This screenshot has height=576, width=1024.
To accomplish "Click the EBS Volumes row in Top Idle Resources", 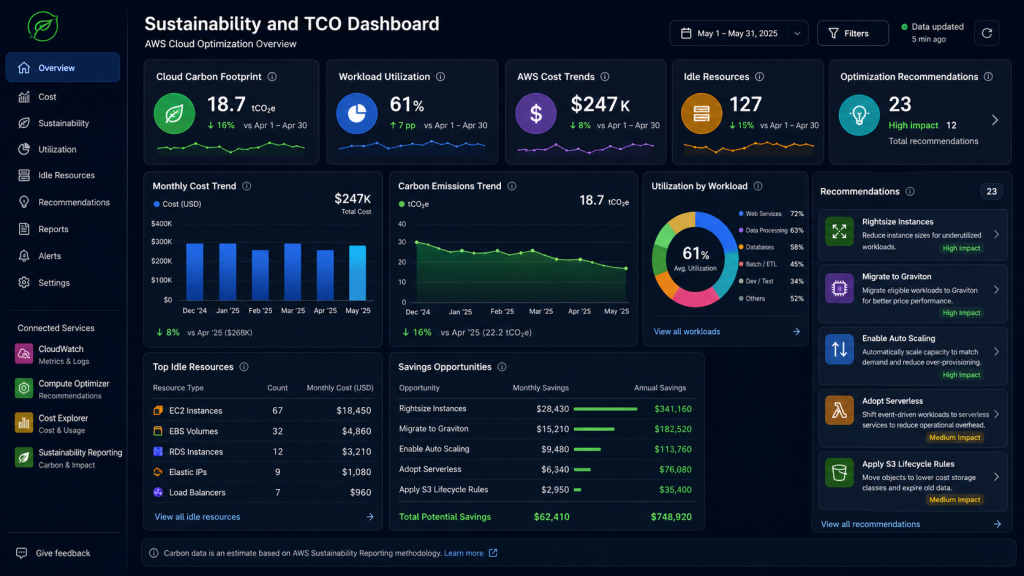I will tap(263, 432).
